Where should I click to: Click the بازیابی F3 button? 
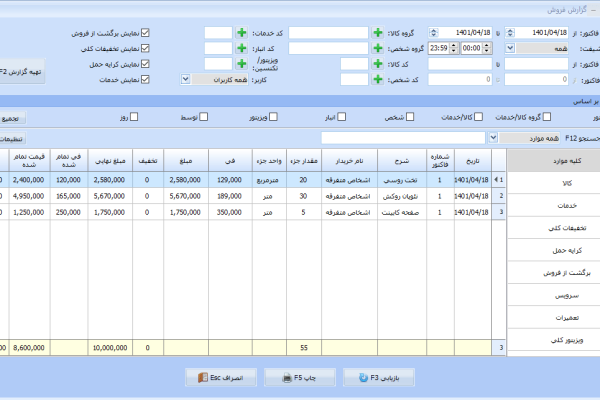[x=379, y=378]
